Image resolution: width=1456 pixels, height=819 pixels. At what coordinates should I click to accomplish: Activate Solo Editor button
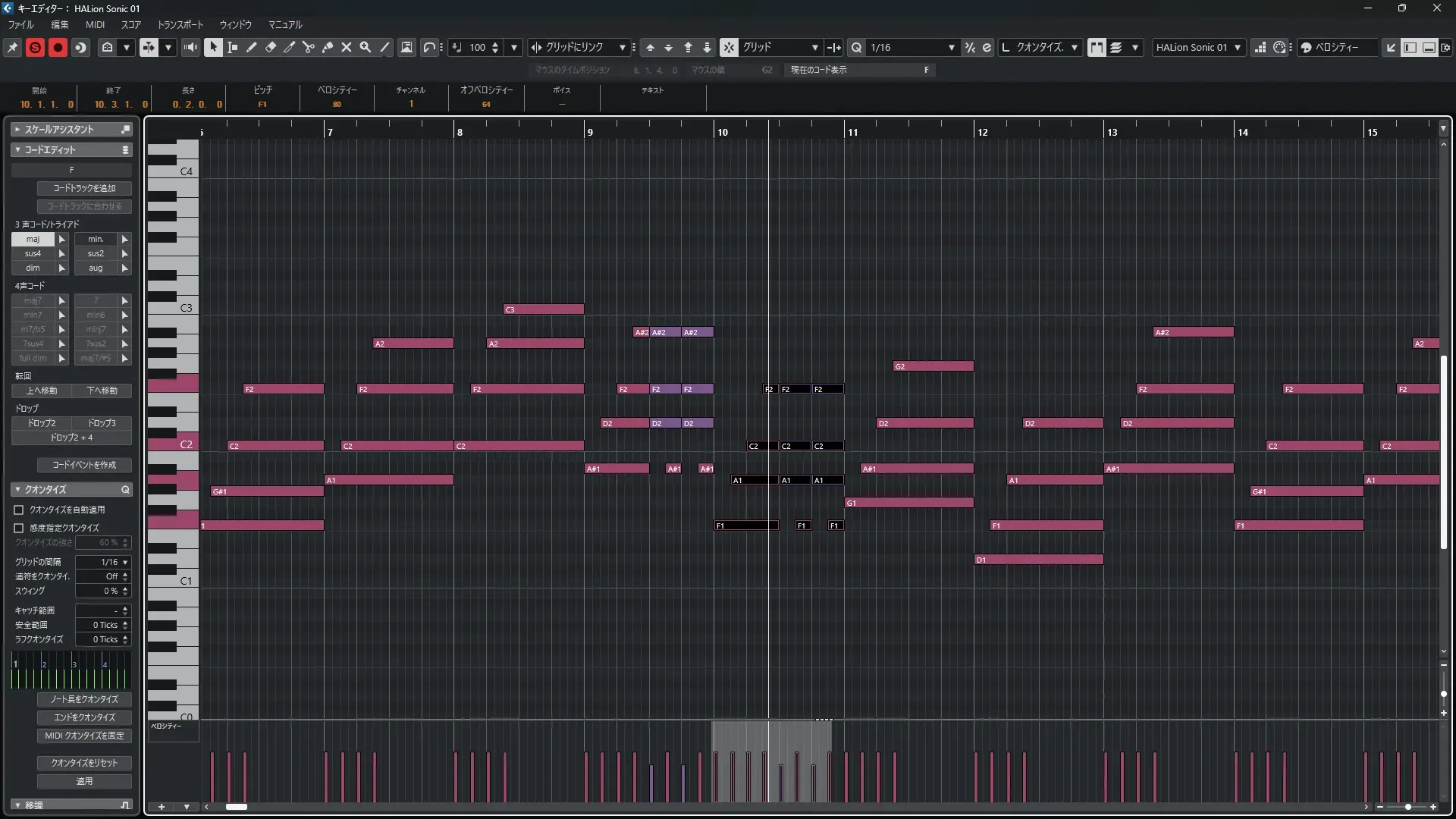(35, 47)
